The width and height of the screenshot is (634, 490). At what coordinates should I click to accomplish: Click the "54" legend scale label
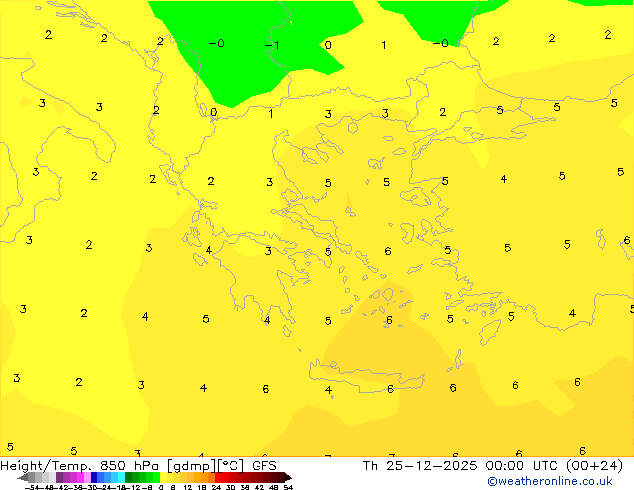(x=288, y=488)
